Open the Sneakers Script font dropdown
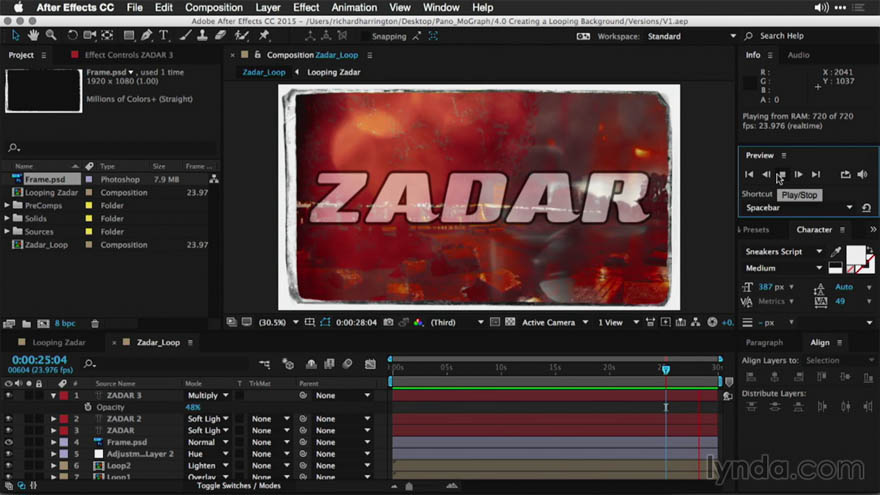Viewport: 880px width, 495px height. coord(783,251)
